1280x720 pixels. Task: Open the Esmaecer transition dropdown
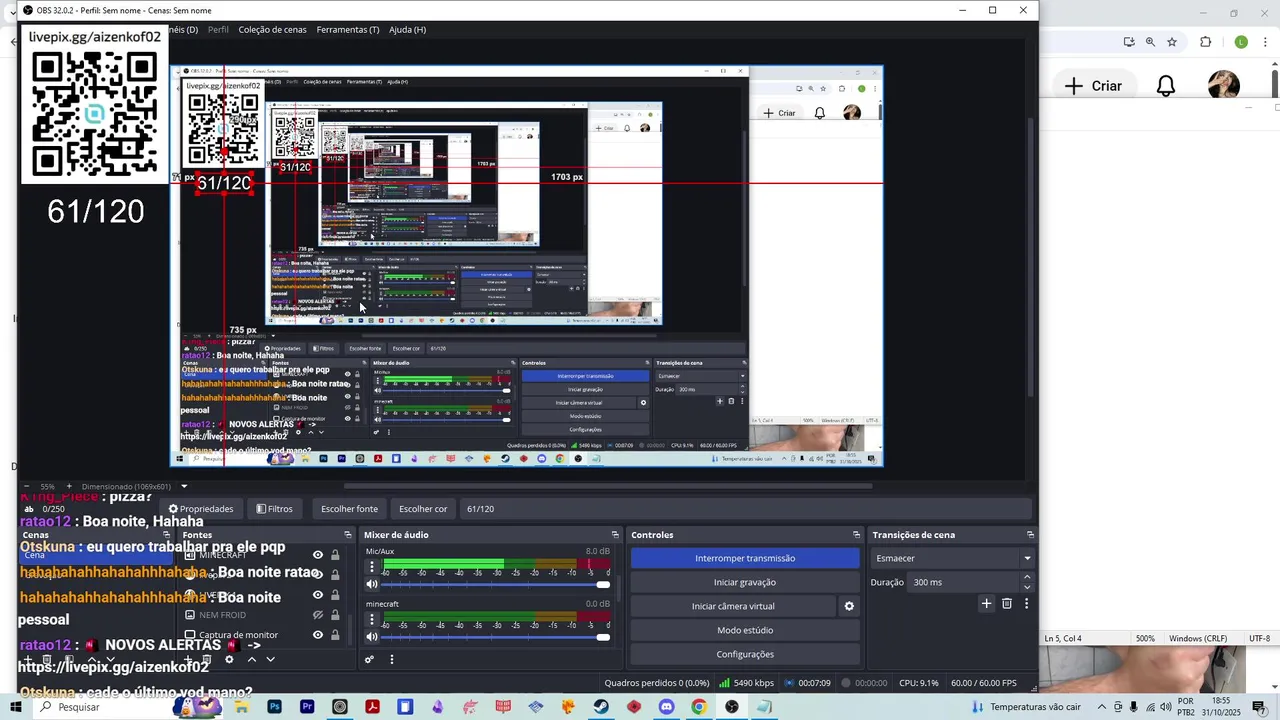pyautogui.click(x=953, y=558)
